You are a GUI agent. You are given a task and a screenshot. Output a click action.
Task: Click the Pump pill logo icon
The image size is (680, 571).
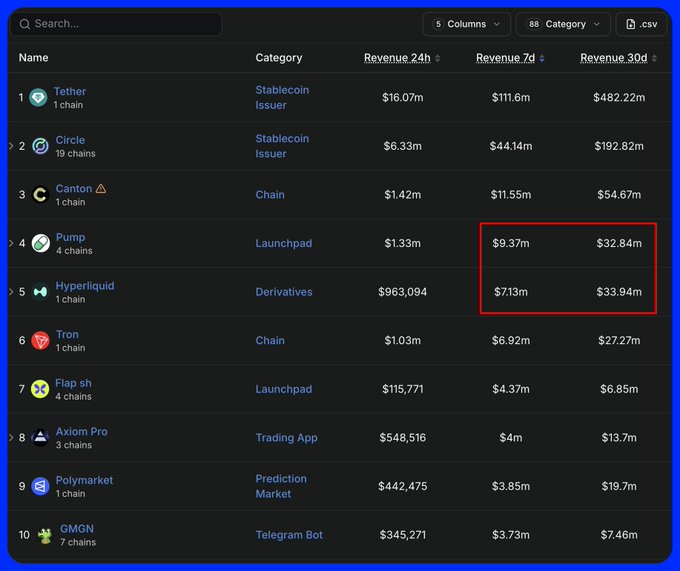coord(40,243)
